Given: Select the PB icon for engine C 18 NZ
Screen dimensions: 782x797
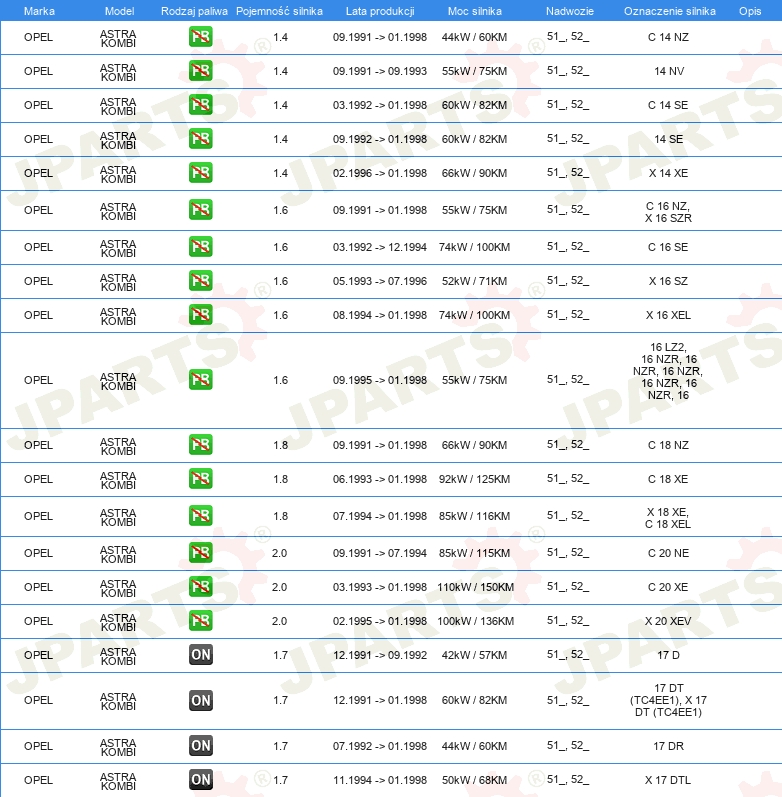Looking at the screenshot, I should [200, 445].
